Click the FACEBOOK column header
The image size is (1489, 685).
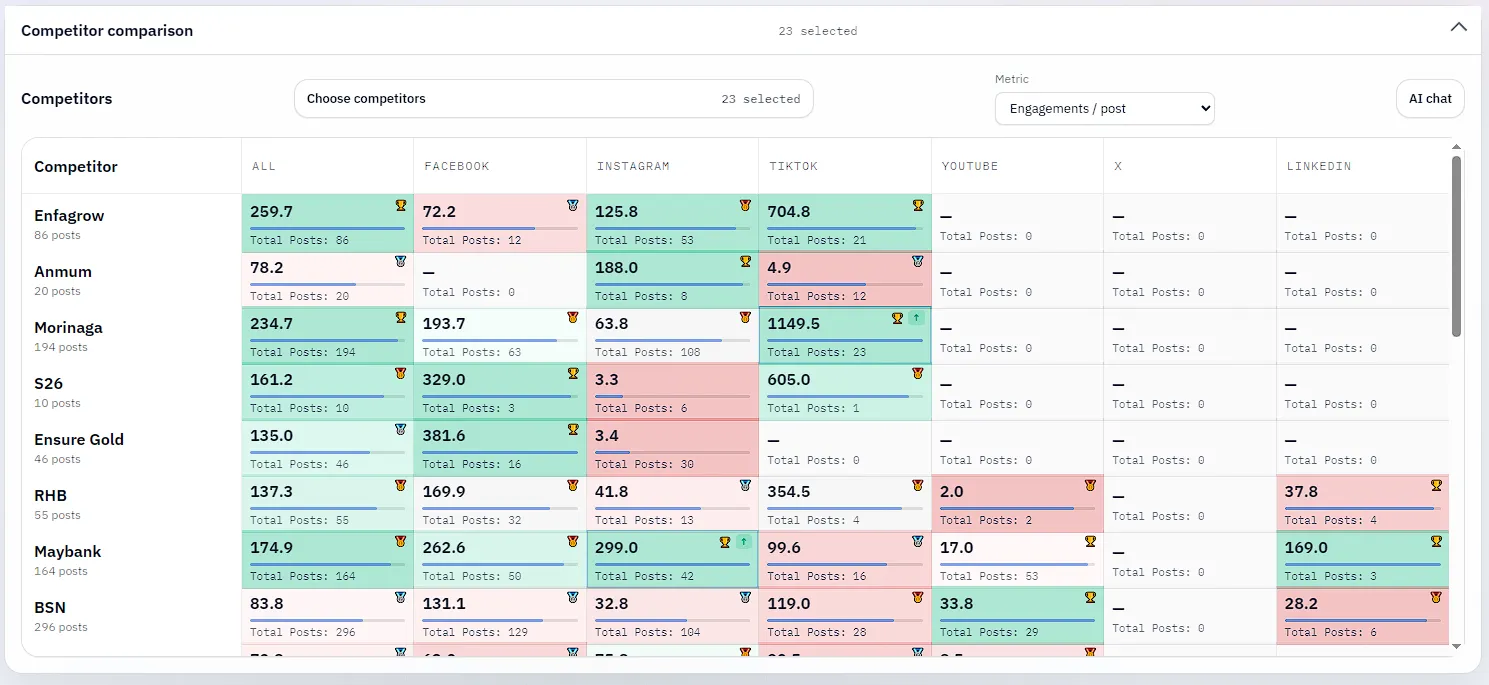tap(457, 166)
